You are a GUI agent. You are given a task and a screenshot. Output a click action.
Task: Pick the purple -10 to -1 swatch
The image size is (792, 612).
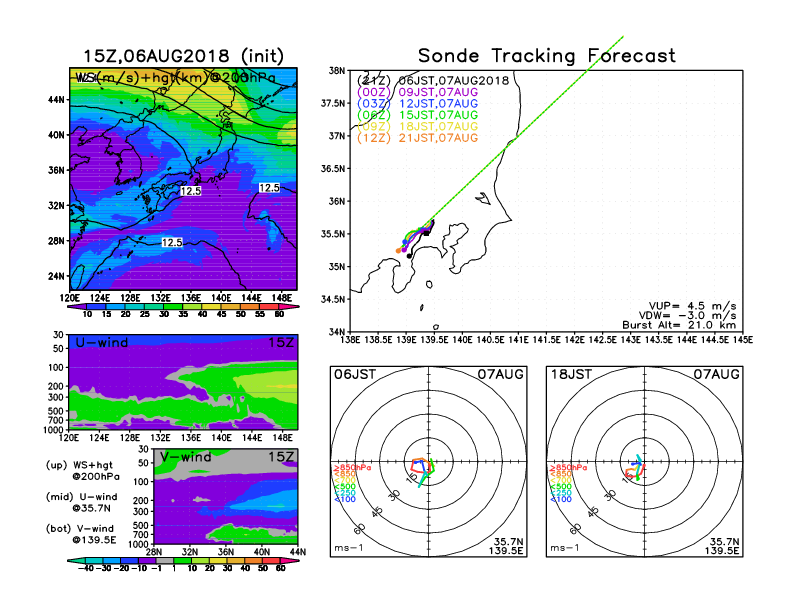pyautogui.click(x=147, y=560)
